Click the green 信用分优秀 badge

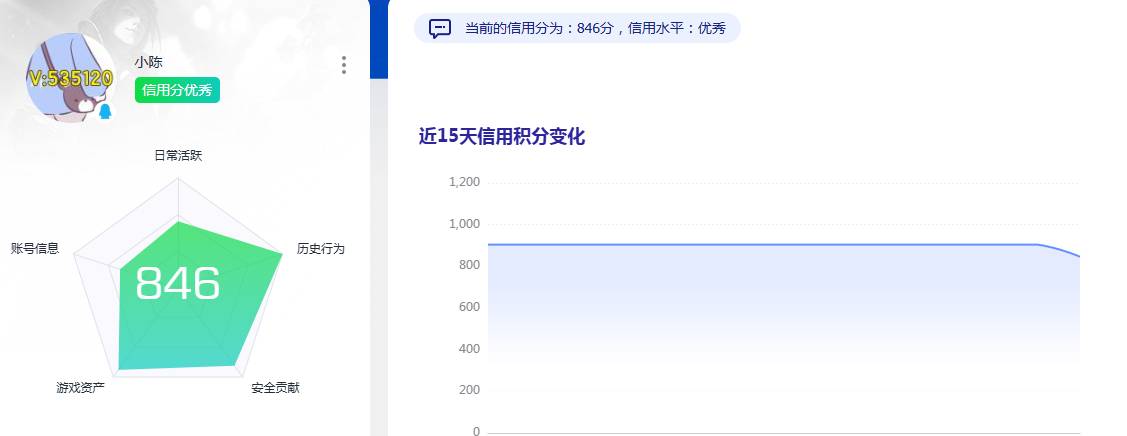click(x=177, y=90)
